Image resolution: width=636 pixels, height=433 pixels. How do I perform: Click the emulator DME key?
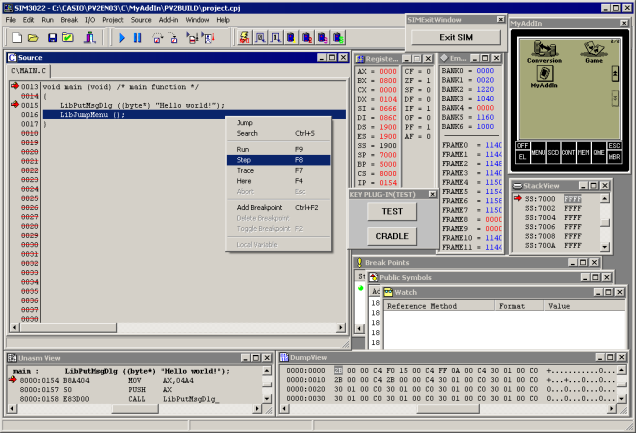click(x=599, y=152)
